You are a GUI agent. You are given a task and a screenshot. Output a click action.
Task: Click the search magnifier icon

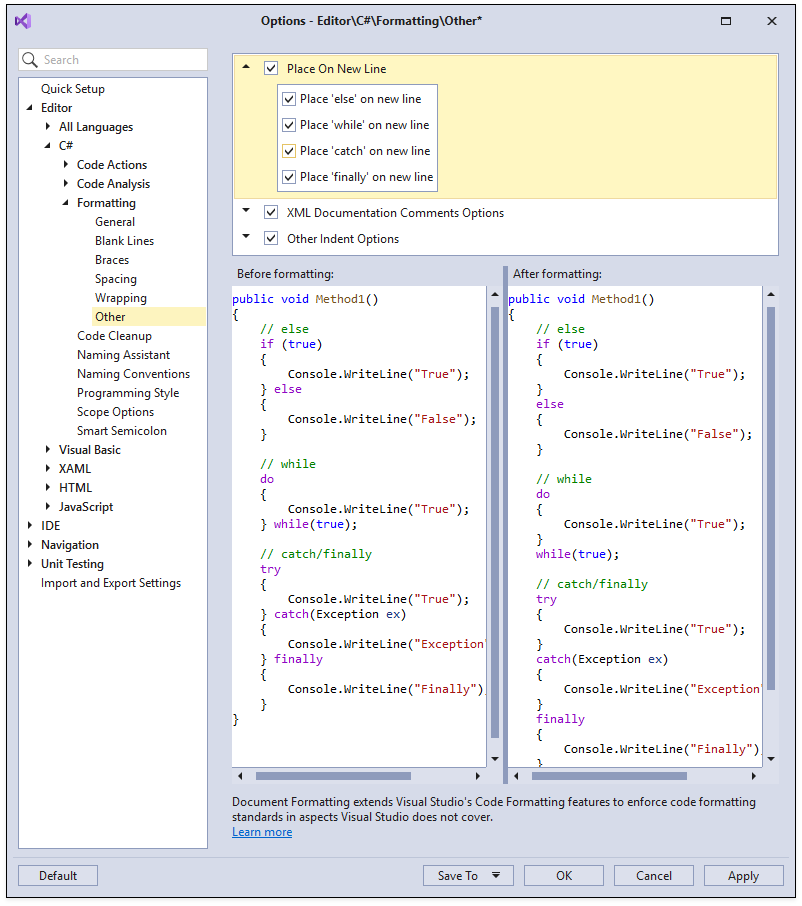pyautogui.click(x=29, y=60)
